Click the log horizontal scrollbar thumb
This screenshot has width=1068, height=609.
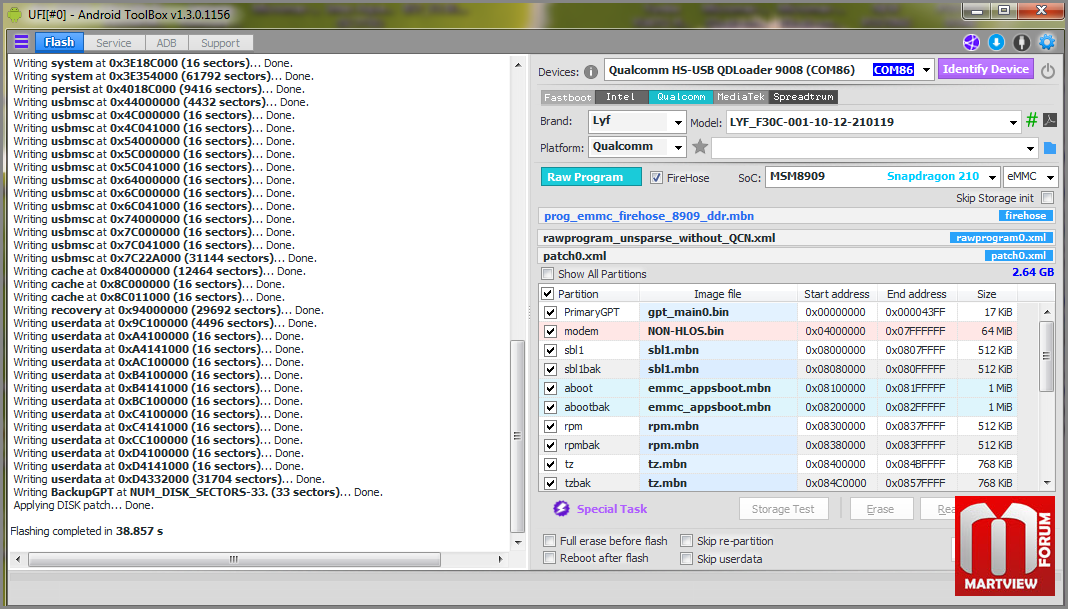[234, 559]
